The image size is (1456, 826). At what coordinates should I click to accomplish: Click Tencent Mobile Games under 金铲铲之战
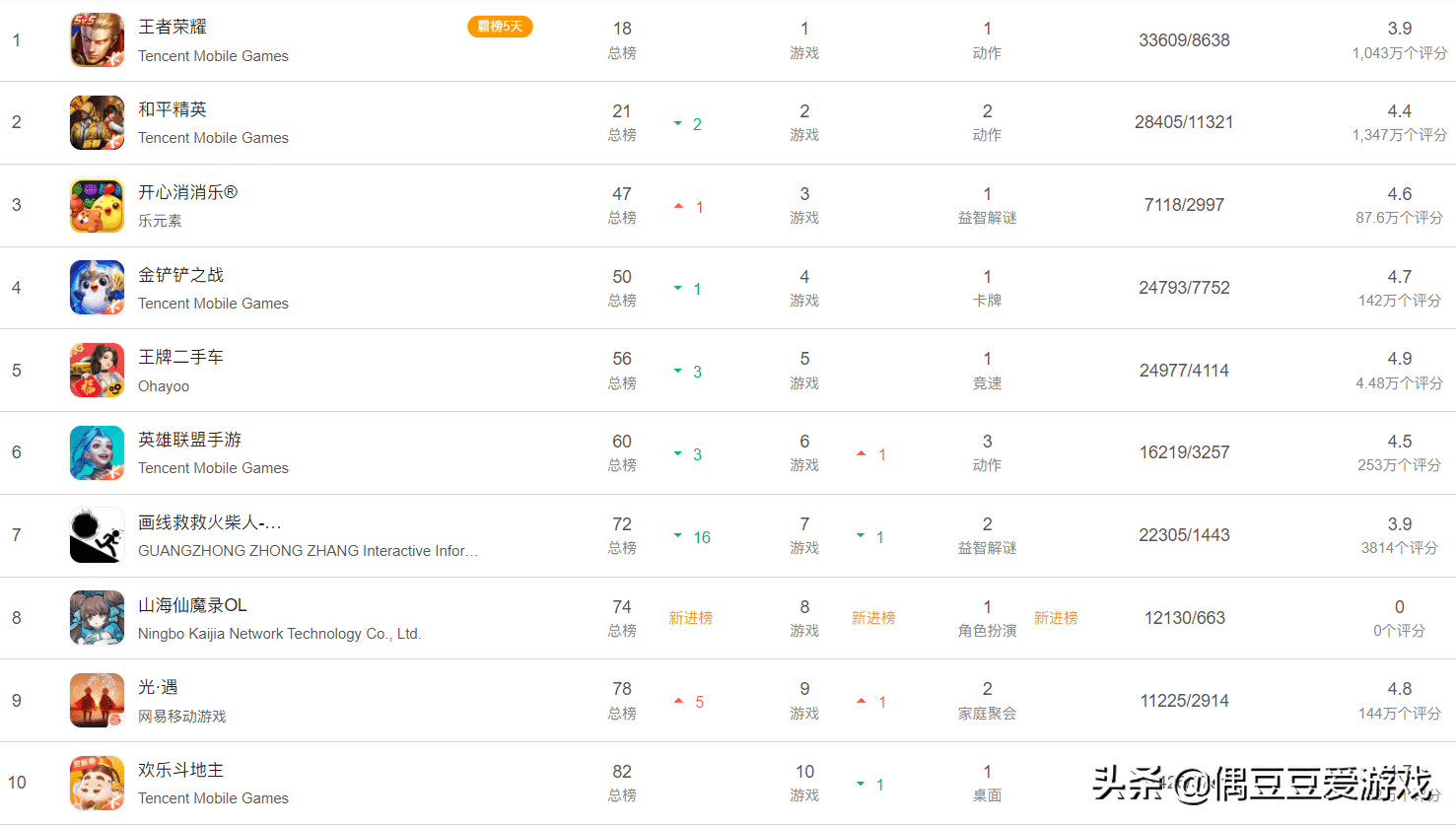213,304
